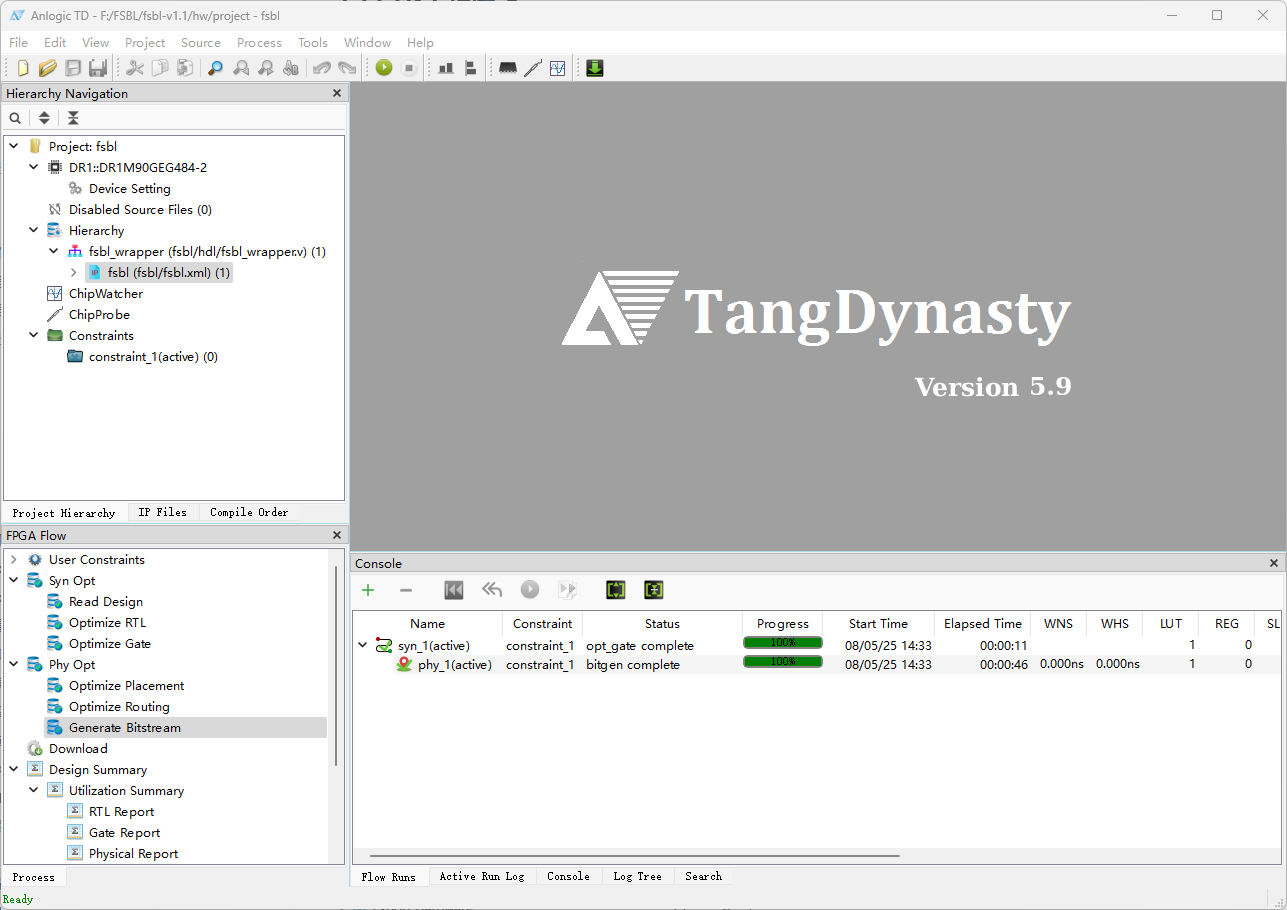The height and width of the screenshot is (910, 1287).
Task: Click the Replace (AB) icon in the toolbar
Action: pyautogui.click(x=291, y=68)
